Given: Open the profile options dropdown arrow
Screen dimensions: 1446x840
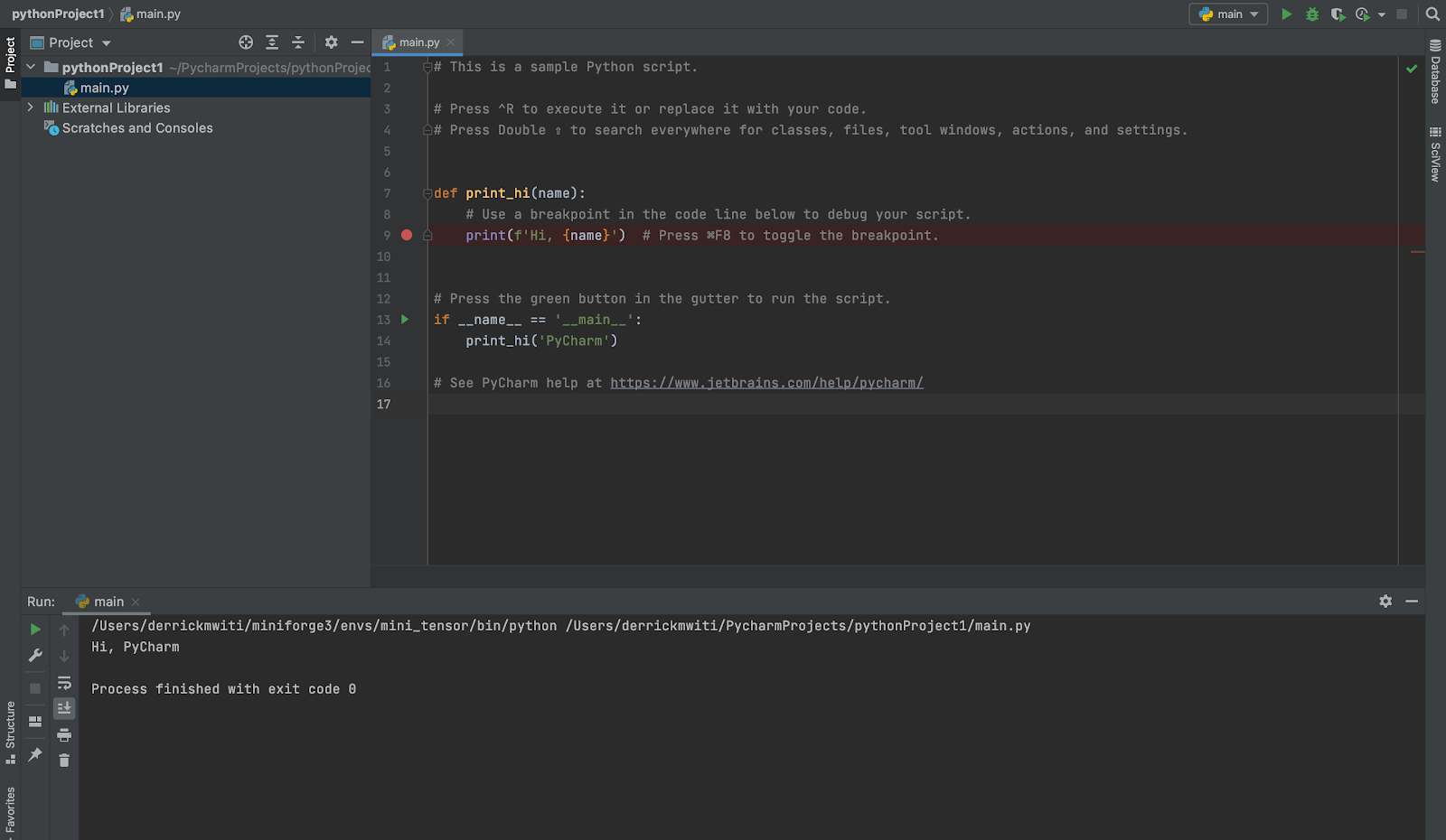Looking at the screenshot, I should (1382, 15).
